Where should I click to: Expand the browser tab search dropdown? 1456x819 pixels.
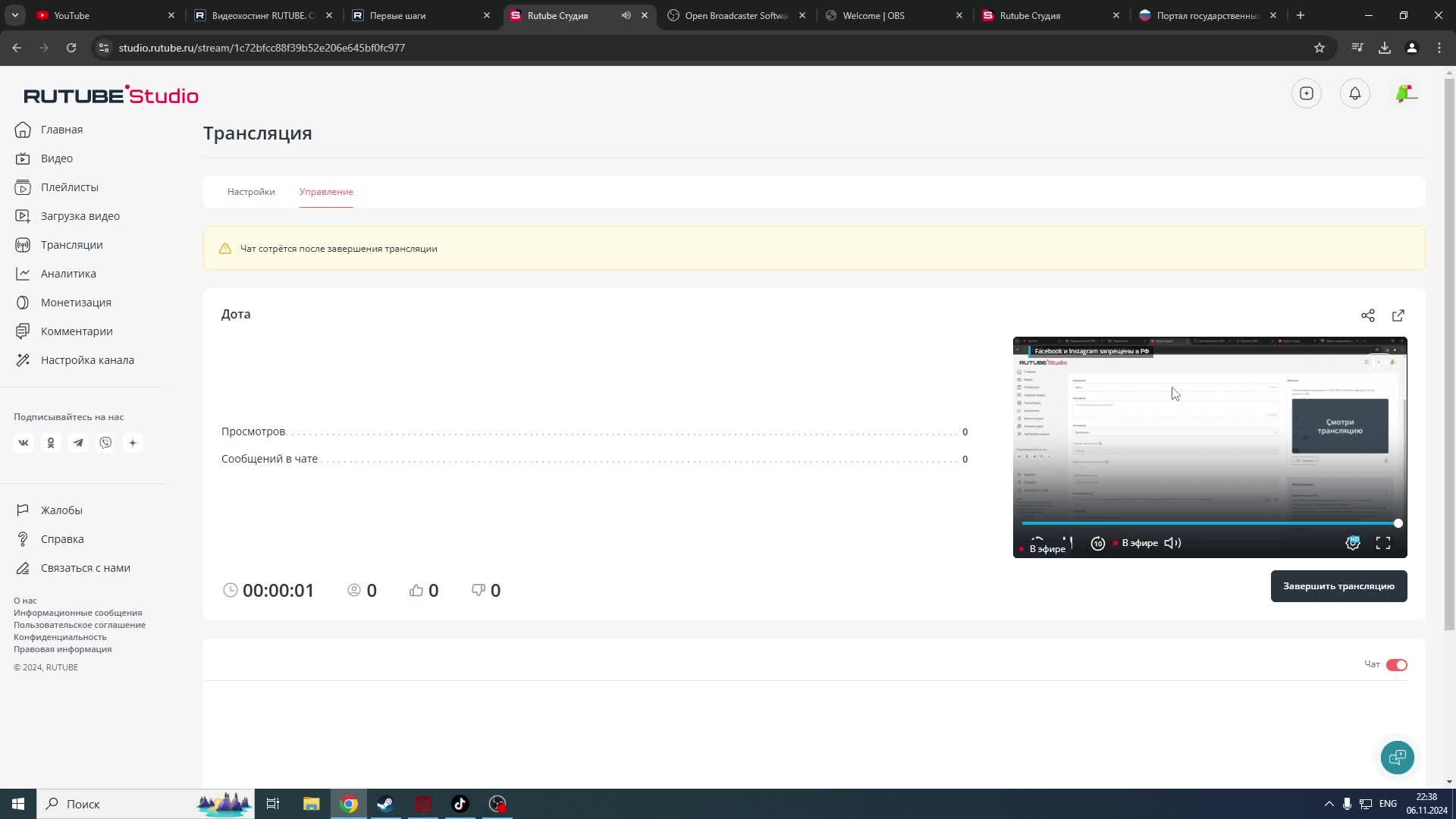(x=15, y=15)
